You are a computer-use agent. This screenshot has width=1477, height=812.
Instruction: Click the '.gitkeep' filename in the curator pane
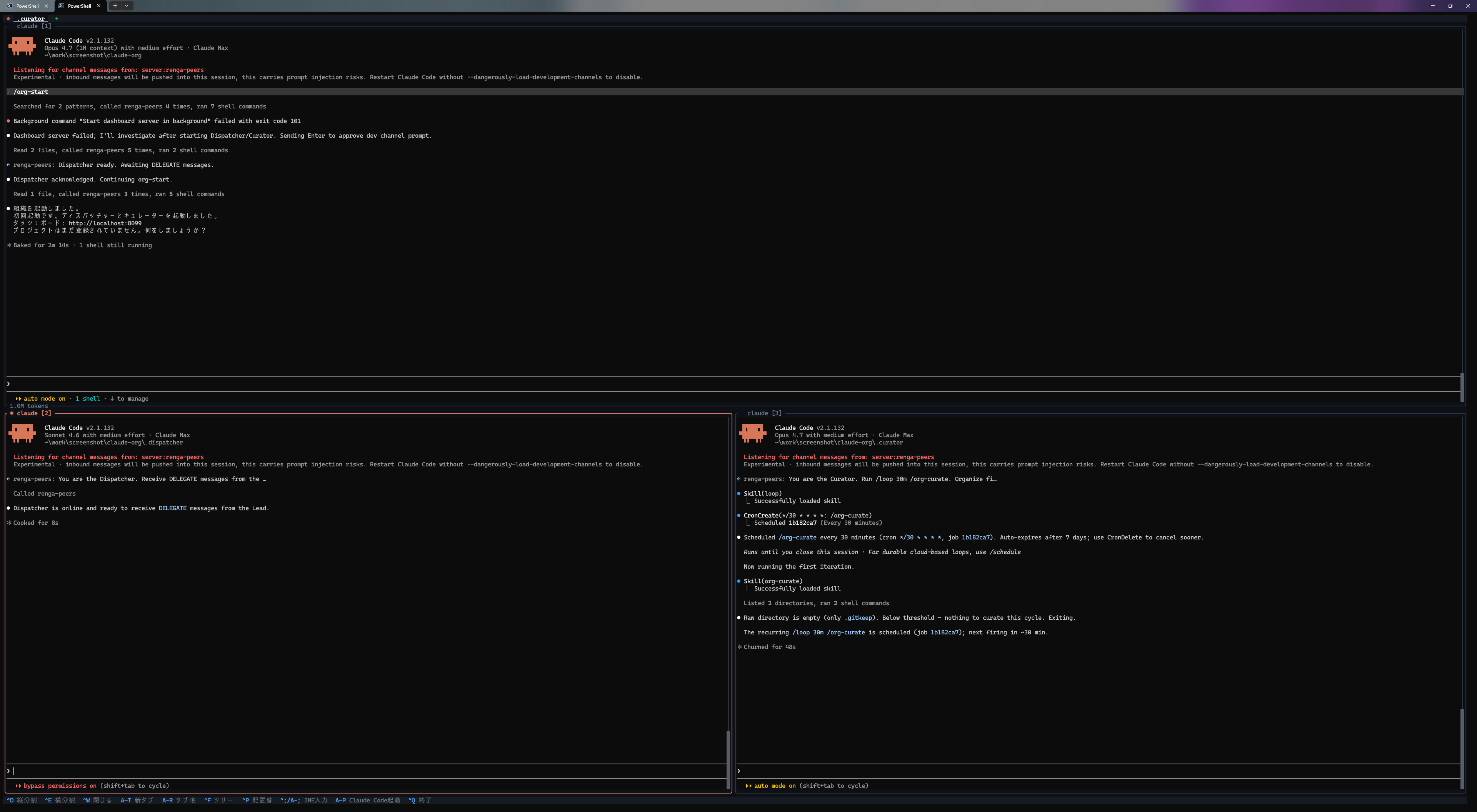coord(859,618)
